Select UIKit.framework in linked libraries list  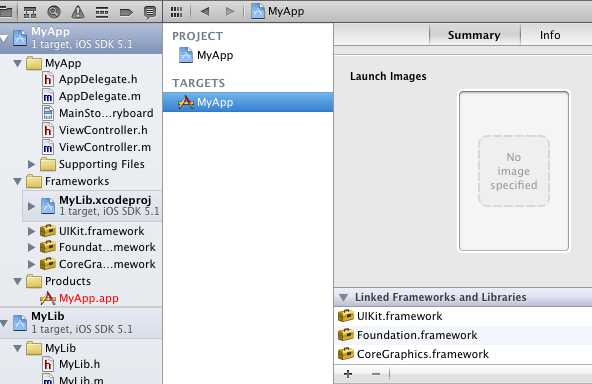coord(463,316)
